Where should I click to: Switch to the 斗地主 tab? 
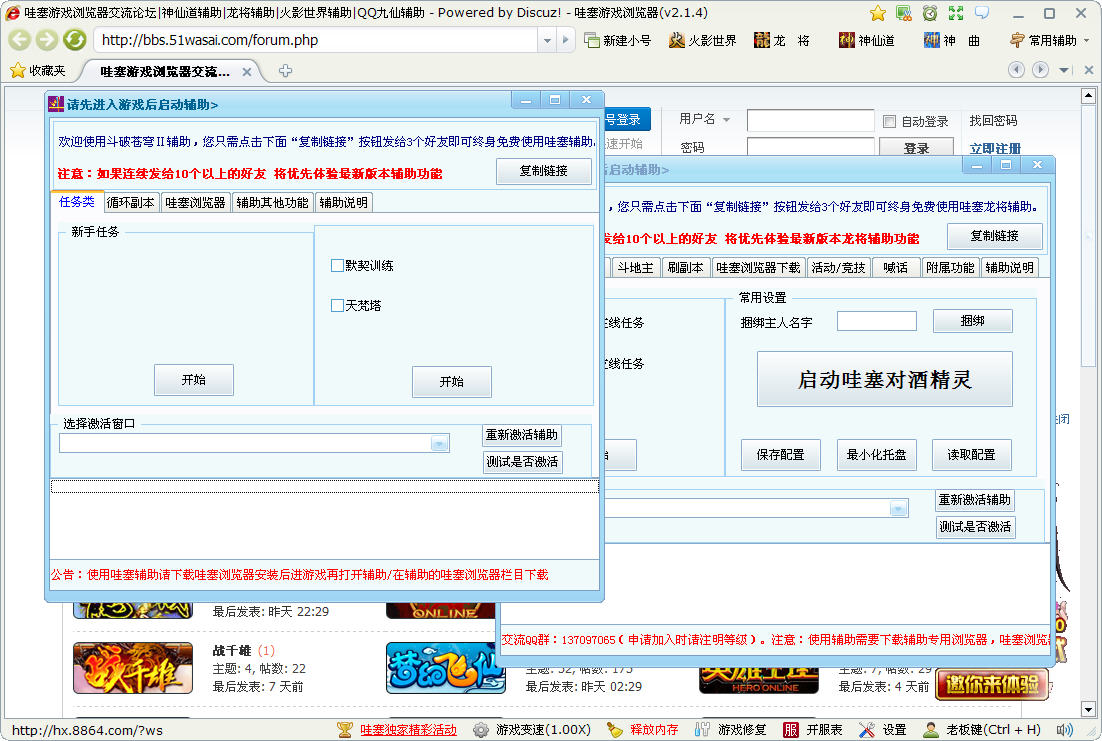(635, 268)
